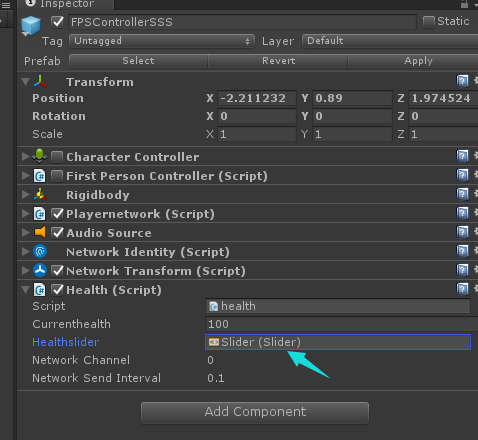Expand the First Person Controller script
478x440 pixels.
(x=25, y=175)
